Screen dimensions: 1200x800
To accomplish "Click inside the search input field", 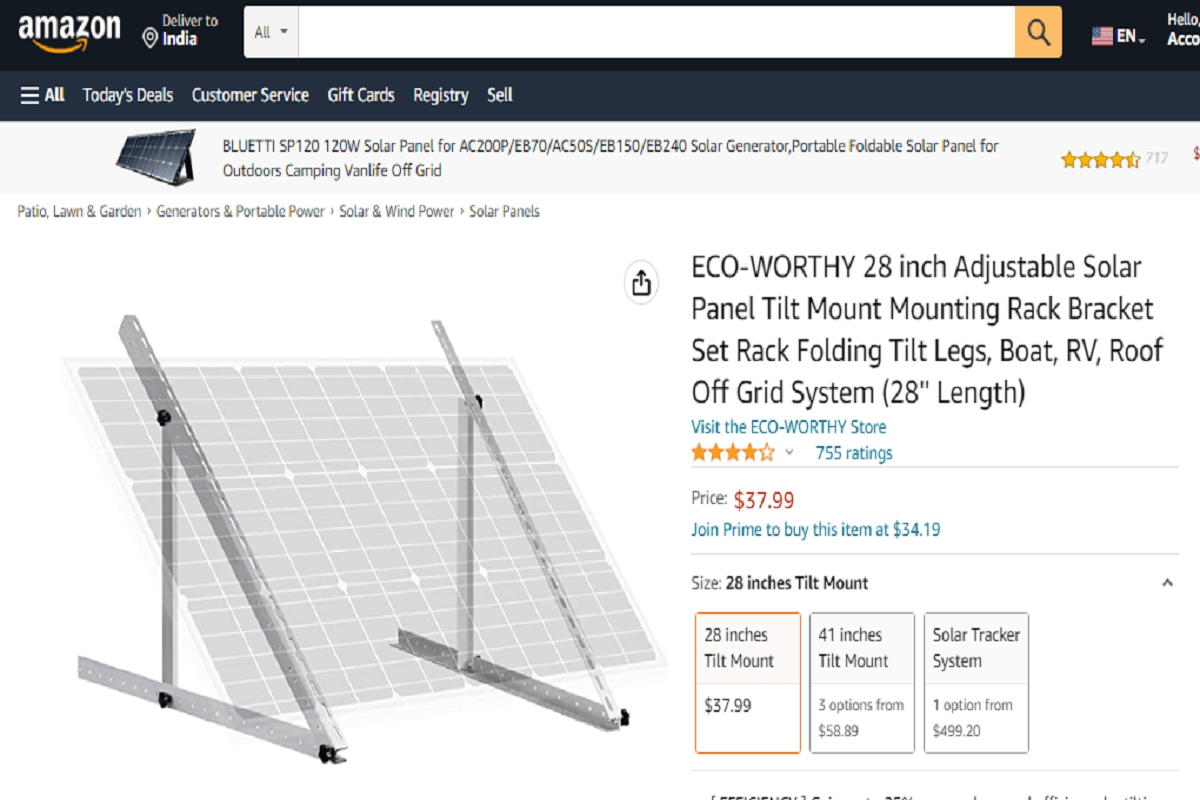I will coord(650,31).
